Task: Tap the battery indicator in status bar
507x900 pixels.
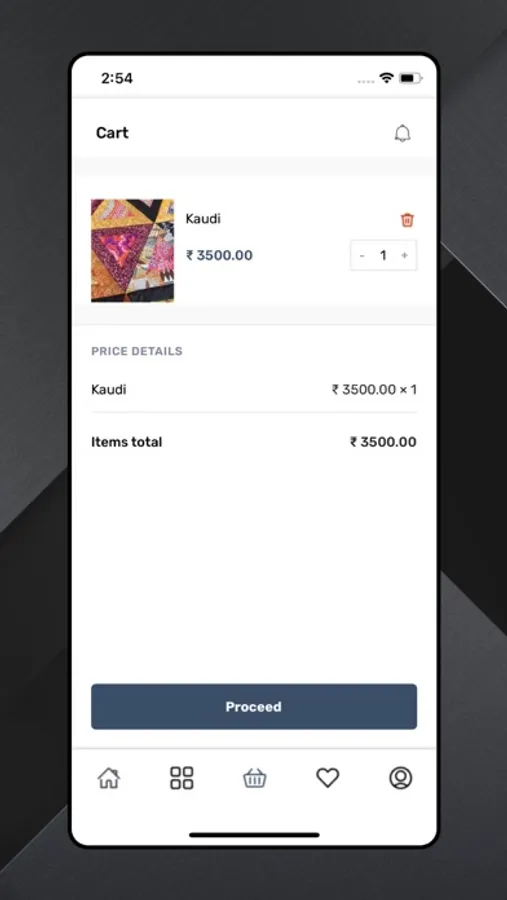Action: (411, 78)
